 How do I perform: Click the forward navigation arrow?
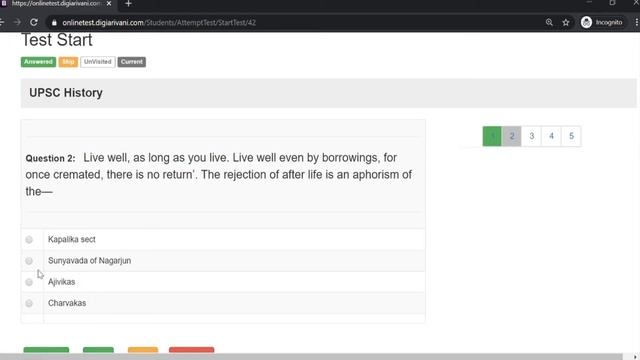(17, 22)
